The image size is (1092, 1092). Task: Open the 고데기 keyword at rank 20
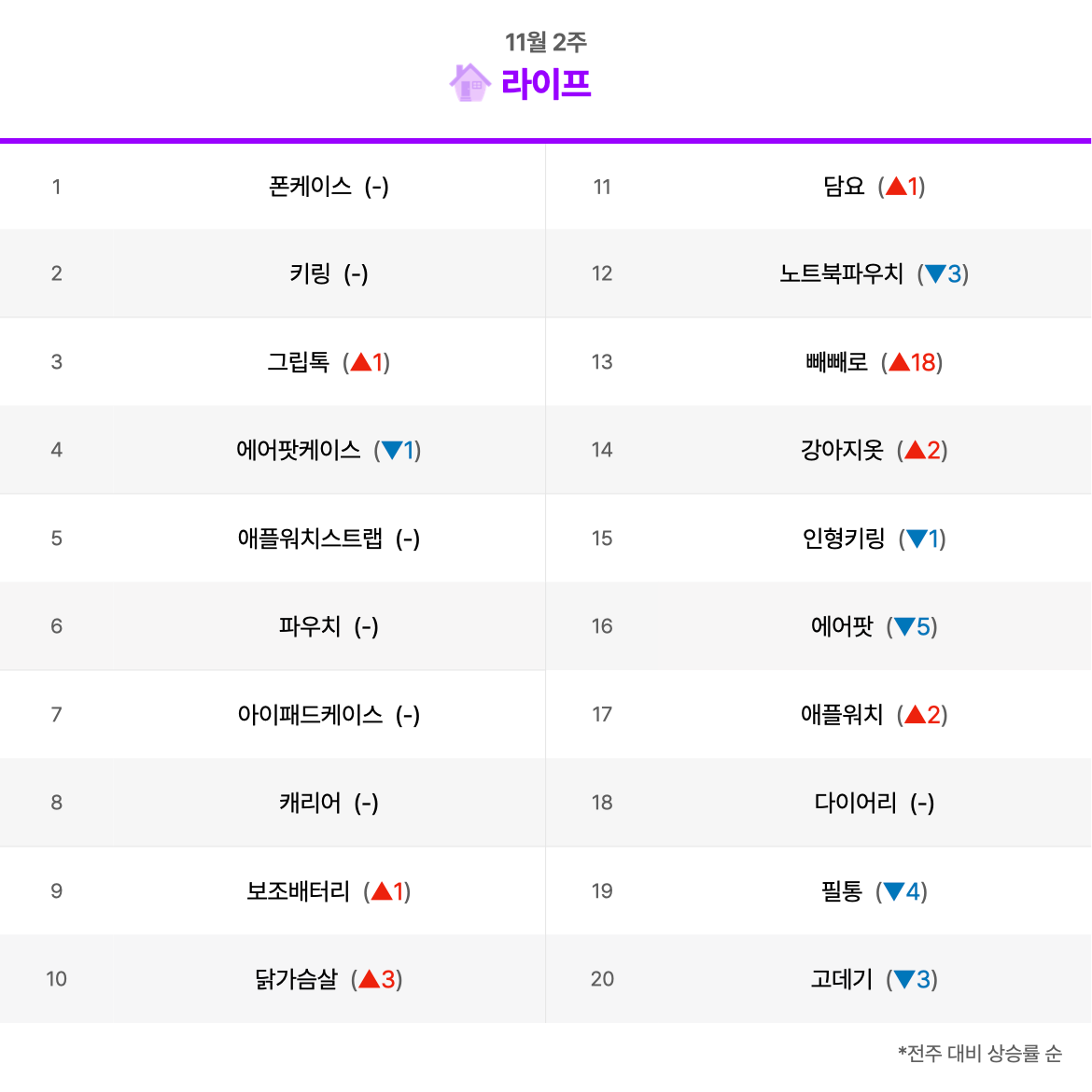coord(841,979)
